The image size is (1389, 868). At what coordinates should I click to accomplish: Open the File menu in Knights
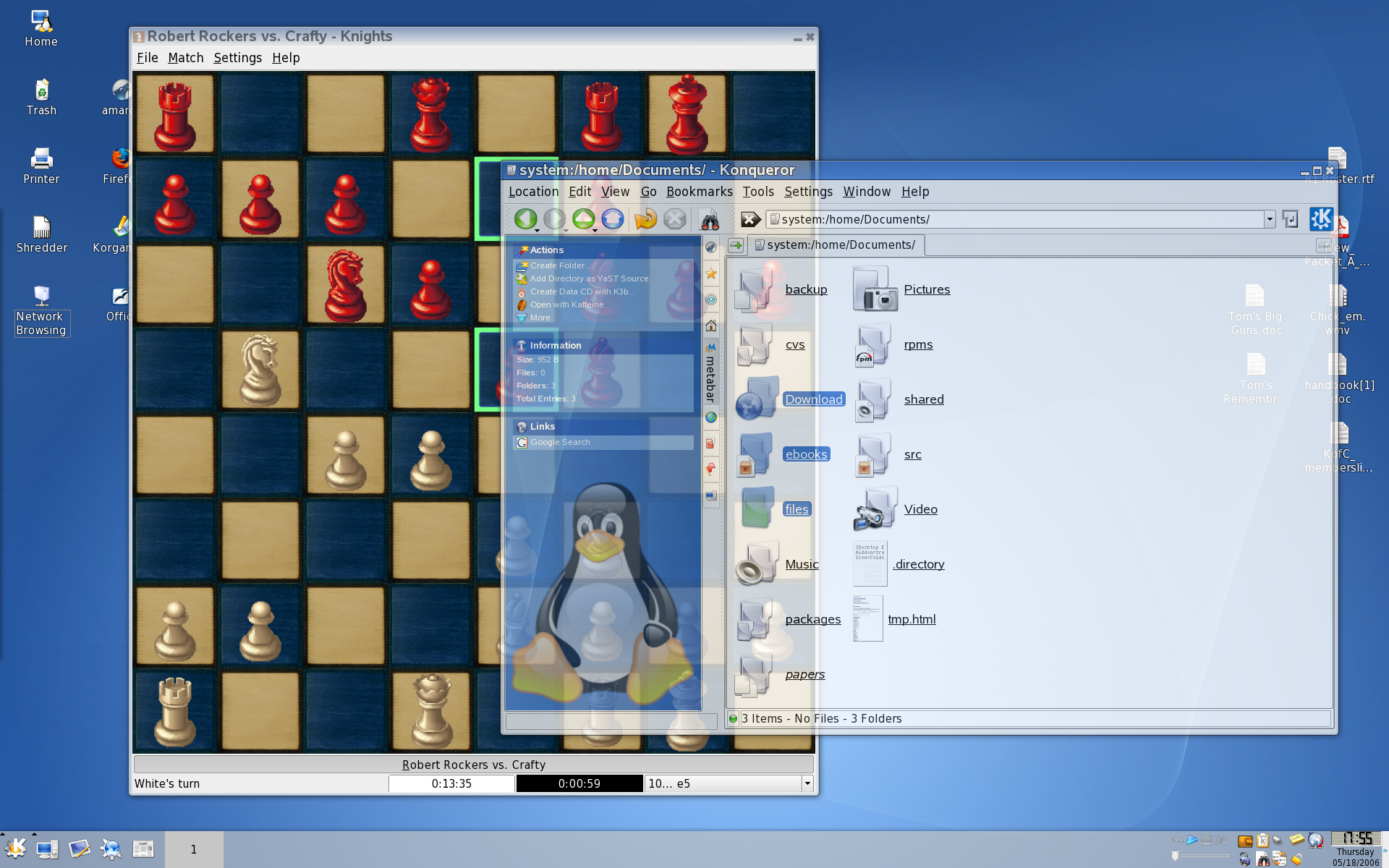tap(147, 58)
